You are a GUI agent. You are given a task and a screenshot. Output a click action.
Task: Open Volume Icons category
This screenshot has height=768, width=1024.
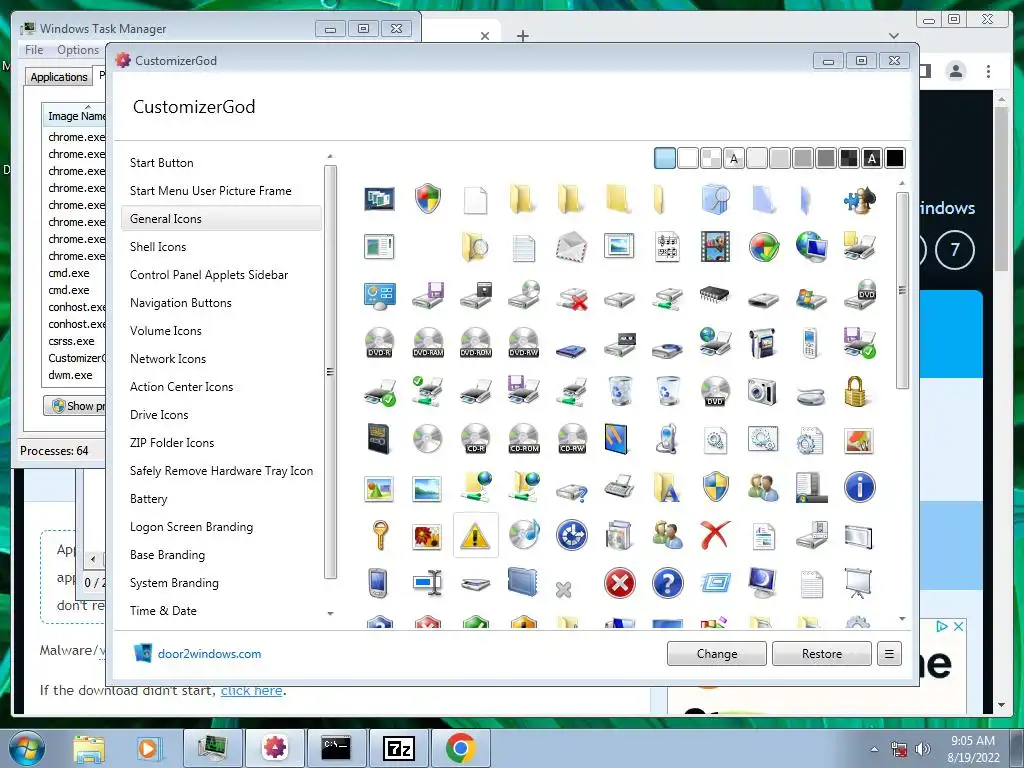tap(166, 331)
